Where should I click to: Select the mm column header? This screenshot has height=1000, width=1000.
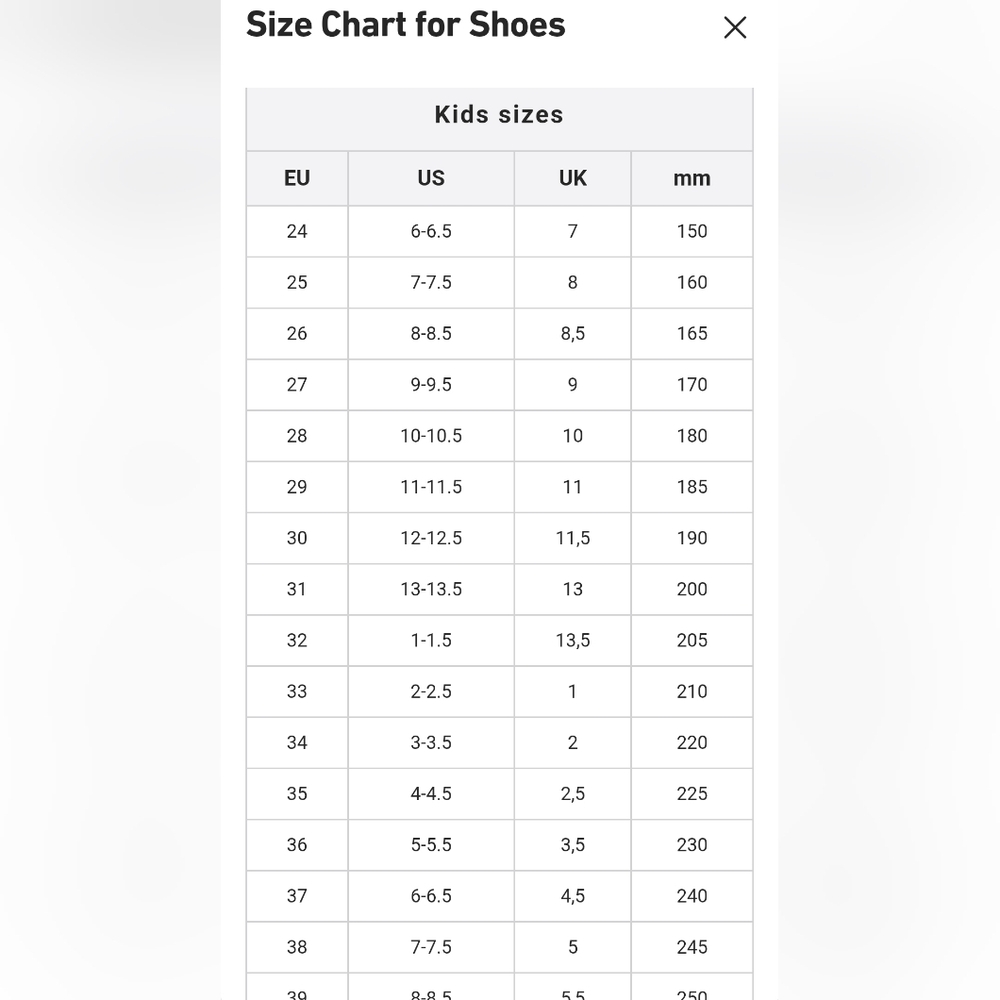[692, 178]
